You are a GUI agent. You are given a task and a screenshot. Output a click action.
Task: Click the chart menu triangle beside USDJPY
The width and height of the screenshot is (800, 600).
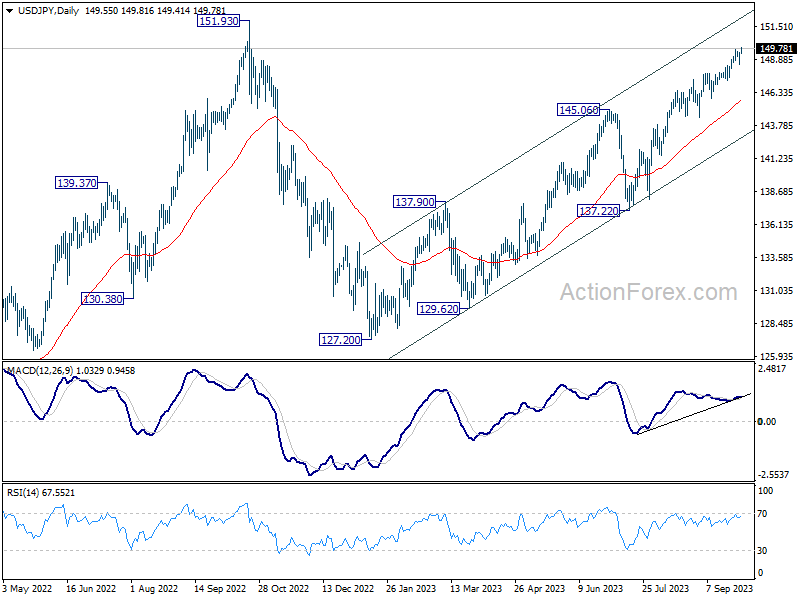10,10
